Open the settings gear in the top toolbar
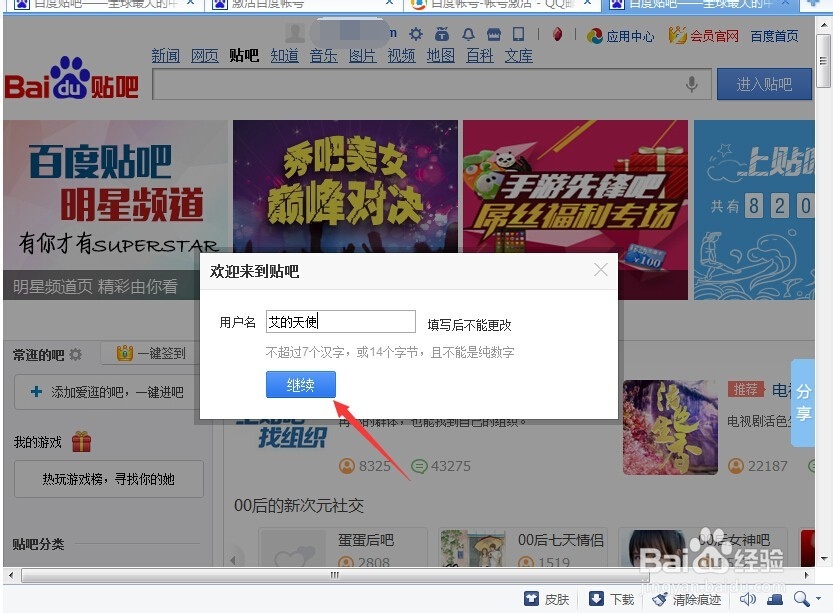The image size is (833, 616). (x=415, y=35)
